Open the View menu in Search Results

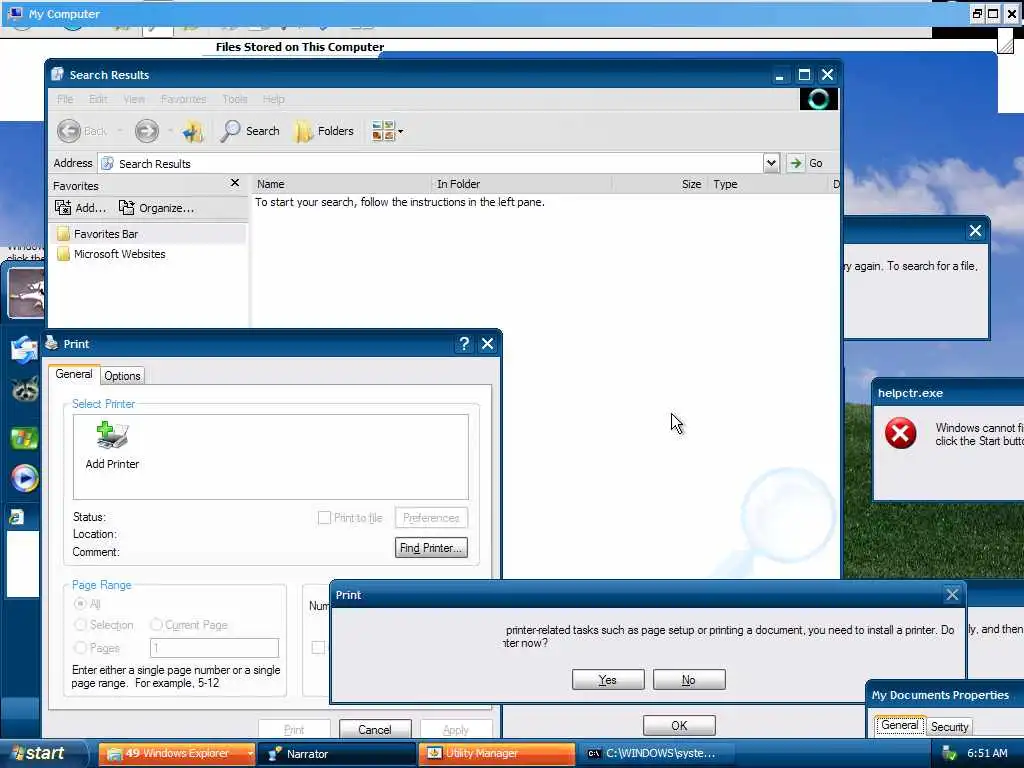click(x=134, y=99)
